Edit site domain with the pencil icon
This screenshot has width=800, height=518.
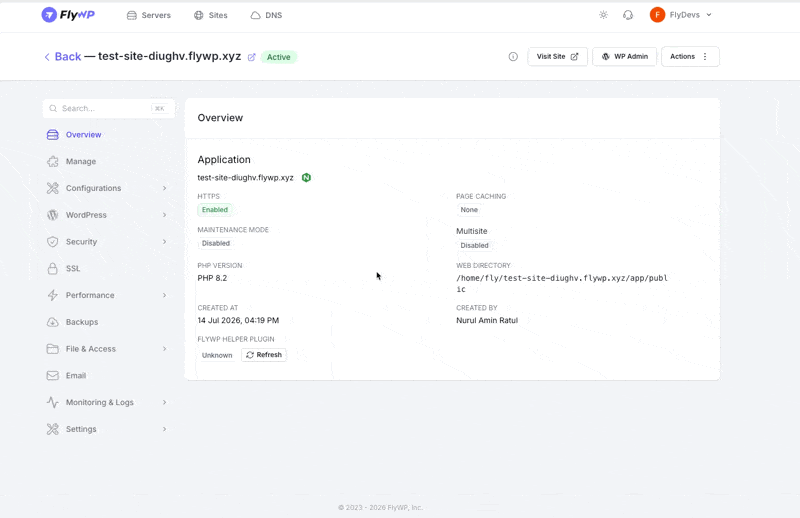click(252, 57)
